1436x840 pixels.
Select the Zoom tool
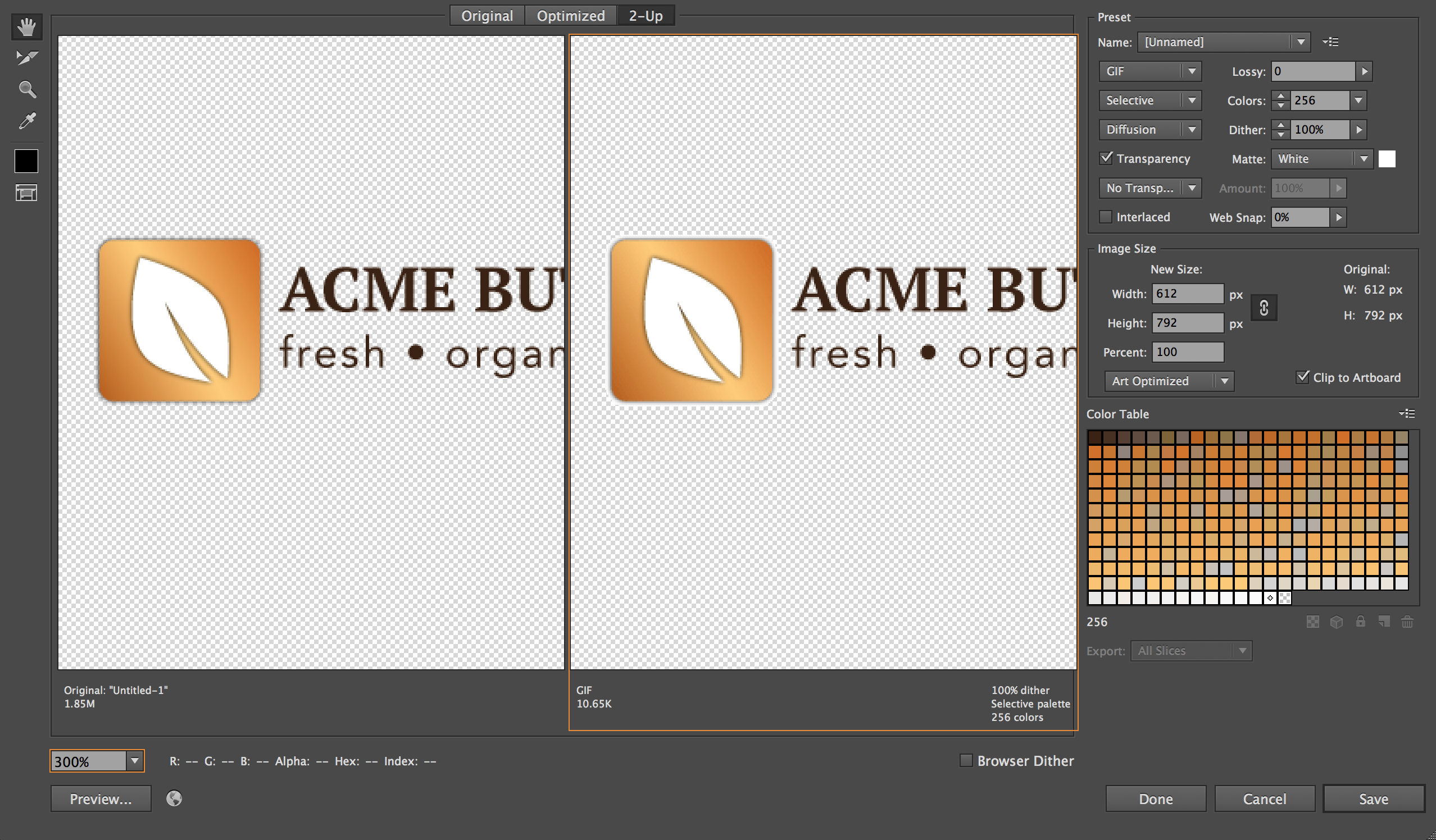tap(26, 89)
